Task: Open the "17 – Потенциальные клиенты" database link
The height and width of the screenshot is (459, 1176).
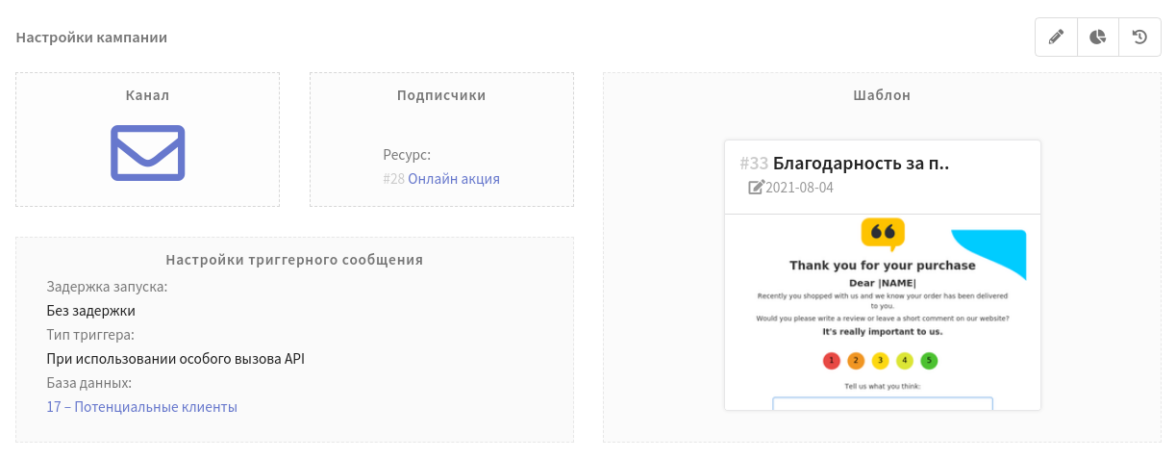Action: pos(142,407)
